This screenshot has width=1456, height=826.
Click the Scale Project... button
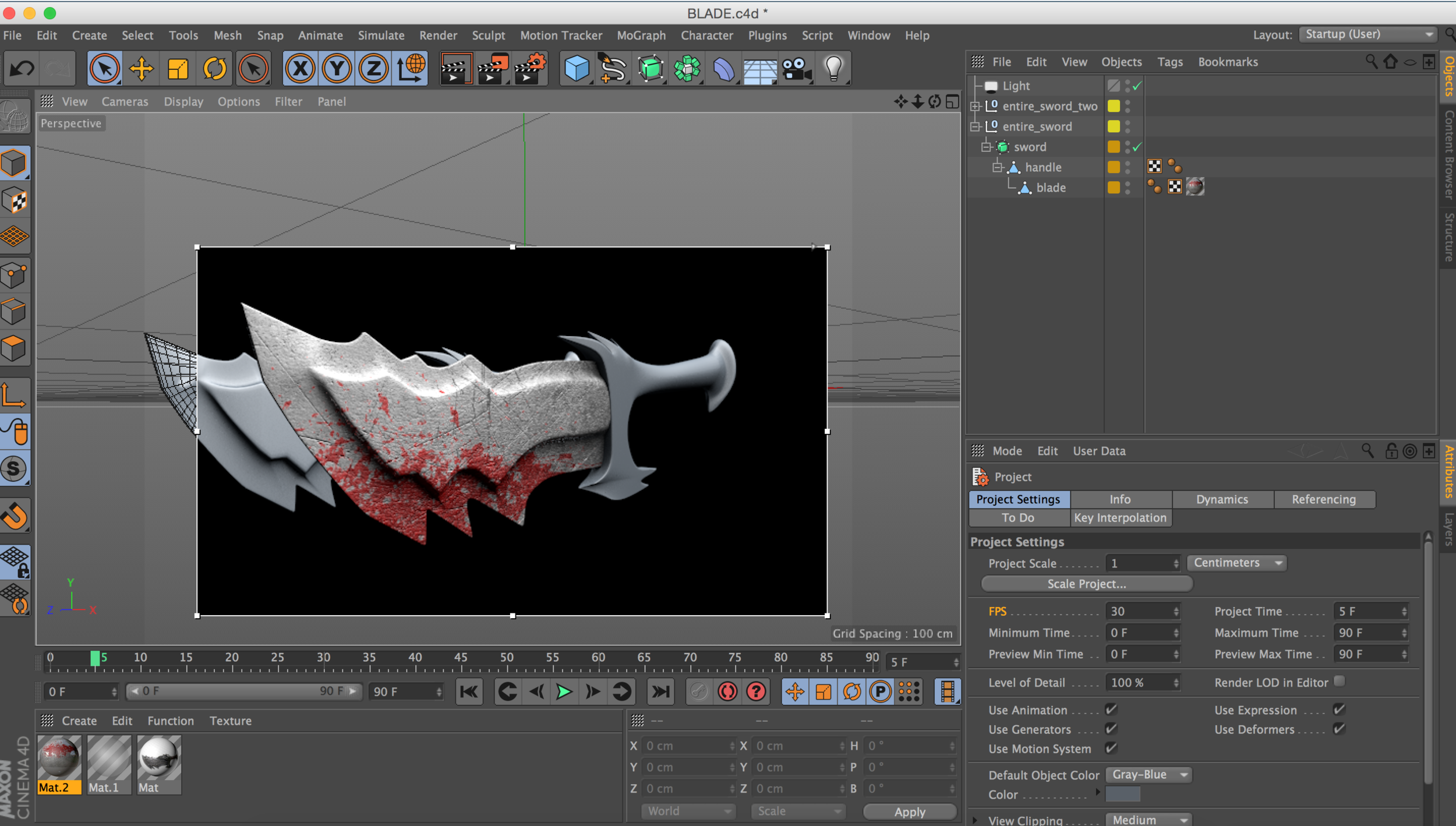click(x=1086, y=584)
